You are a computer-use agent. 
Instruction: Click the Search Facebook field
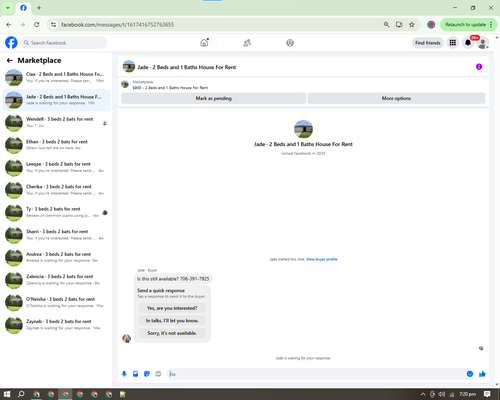[64, 43]
